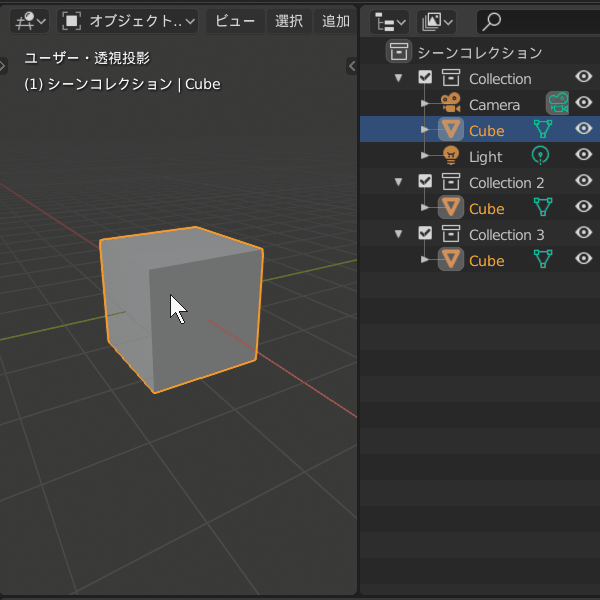Hide the Collection 2 Cube eye icon
Viewport: 600px width, 600px height.
tap(584, 206)
